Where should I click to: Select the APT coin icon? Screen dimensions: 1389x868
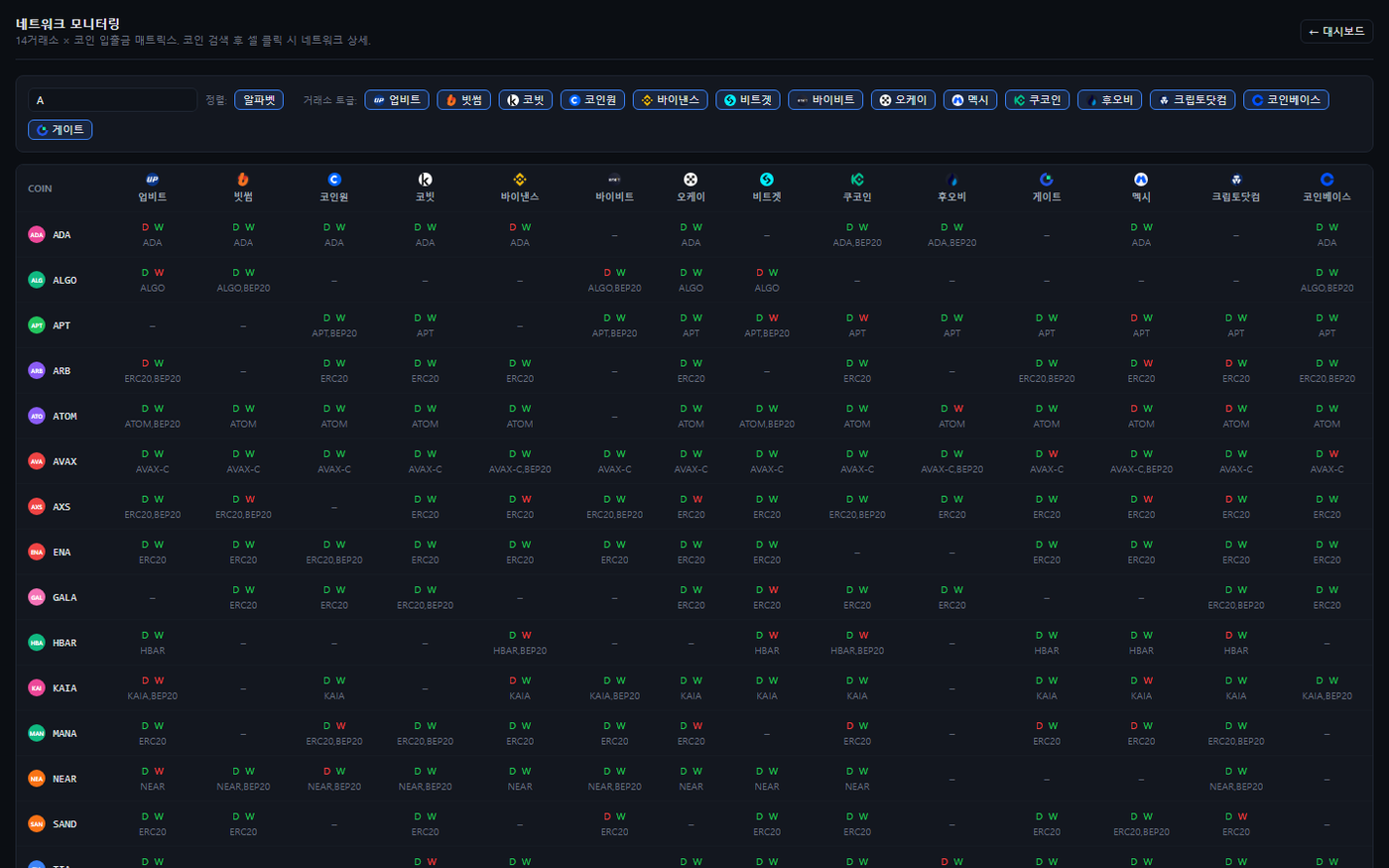[37, 325]
